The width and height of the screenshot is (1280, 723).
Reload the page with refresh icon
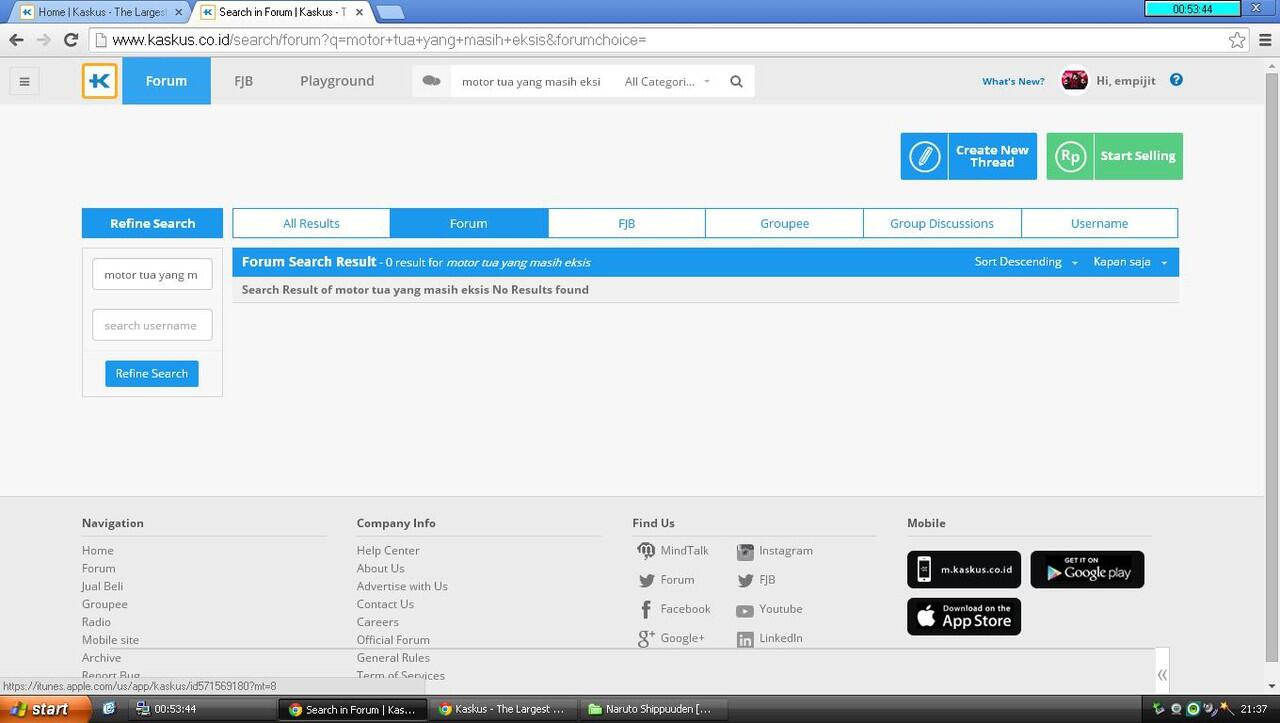[71, 40]
